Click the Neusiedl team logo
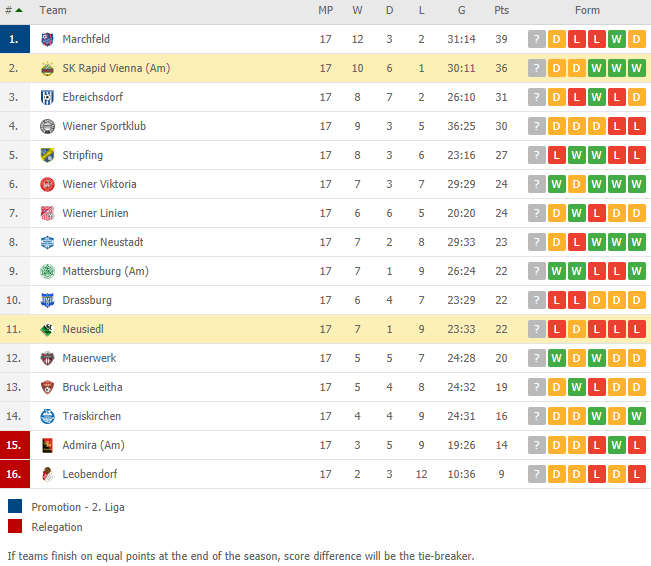 (x=47, y=330)
